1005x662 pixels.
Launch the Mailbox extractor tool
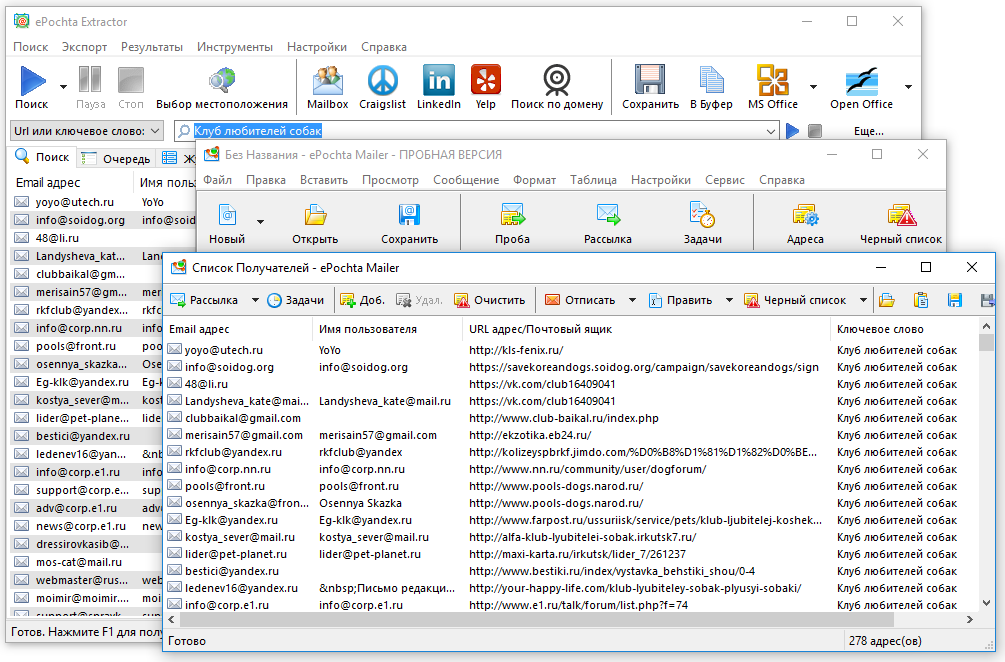[x=328, y=87]
